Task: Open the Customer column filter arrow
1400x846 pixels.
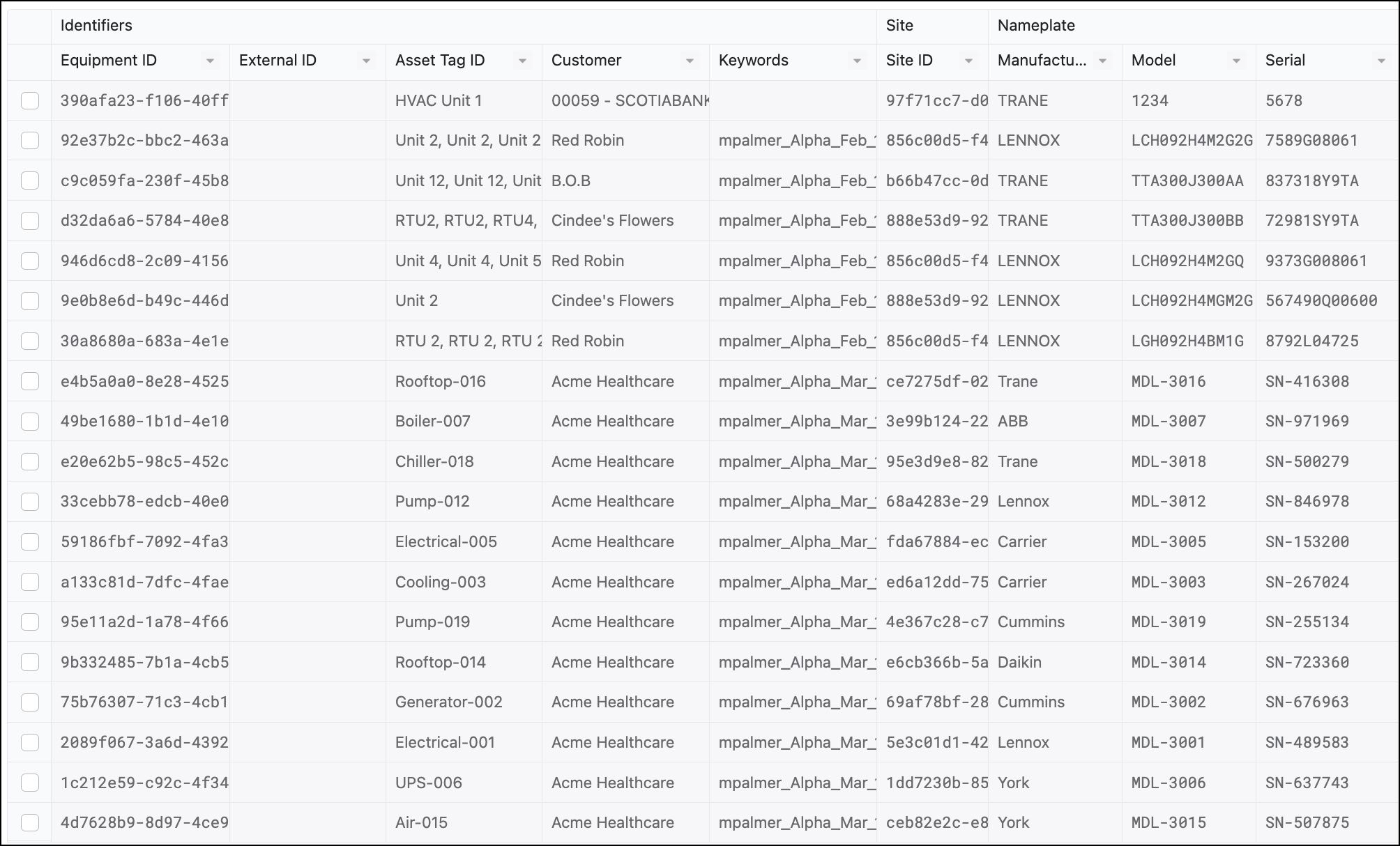Action: (x=690, y=61)
